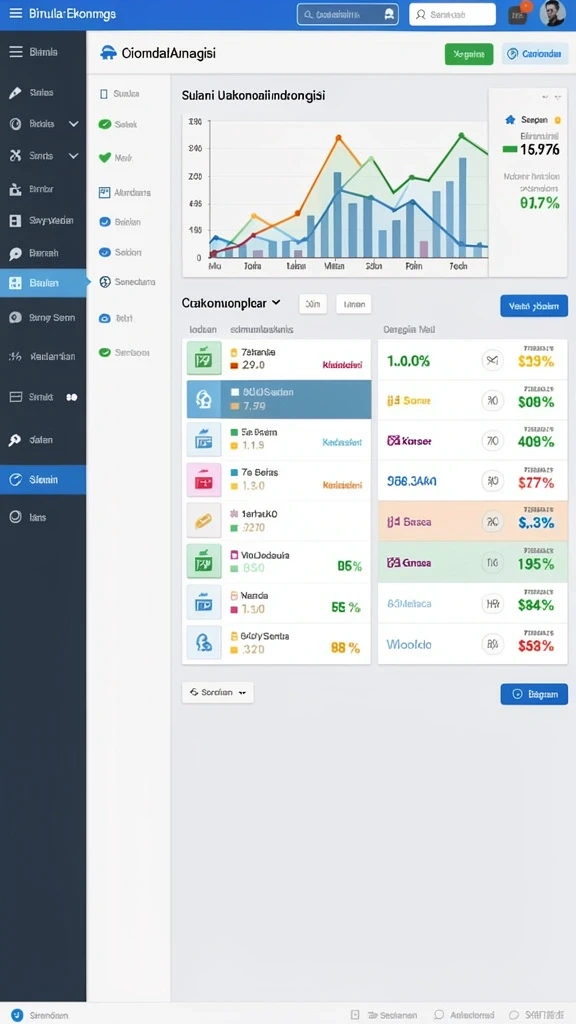Open the key icon item in sidebar
This screenshot has height=1024, width=576.
coord(15,440)
